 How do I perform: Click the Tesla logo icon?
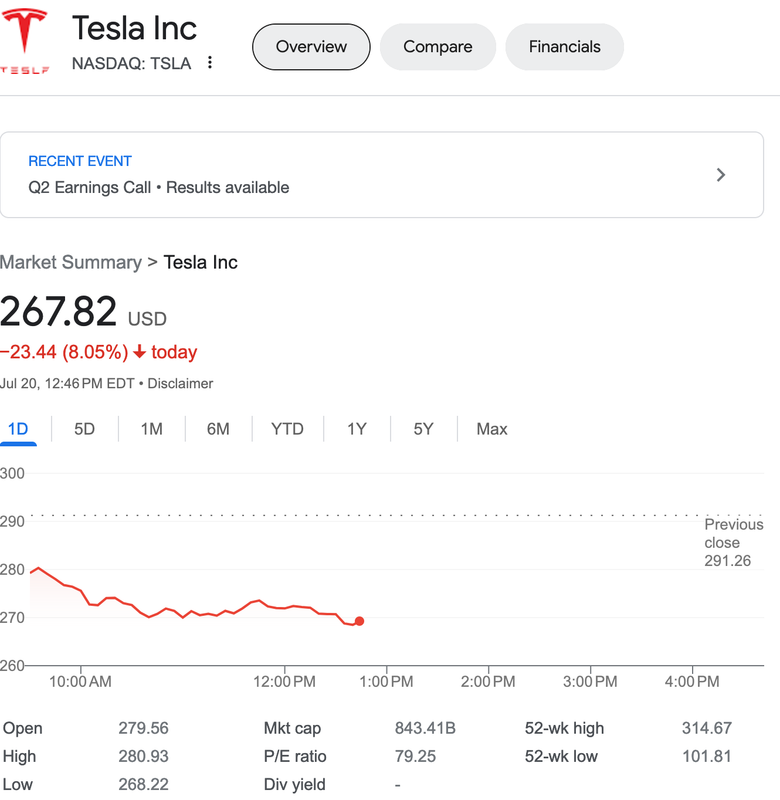click(25, 40)
